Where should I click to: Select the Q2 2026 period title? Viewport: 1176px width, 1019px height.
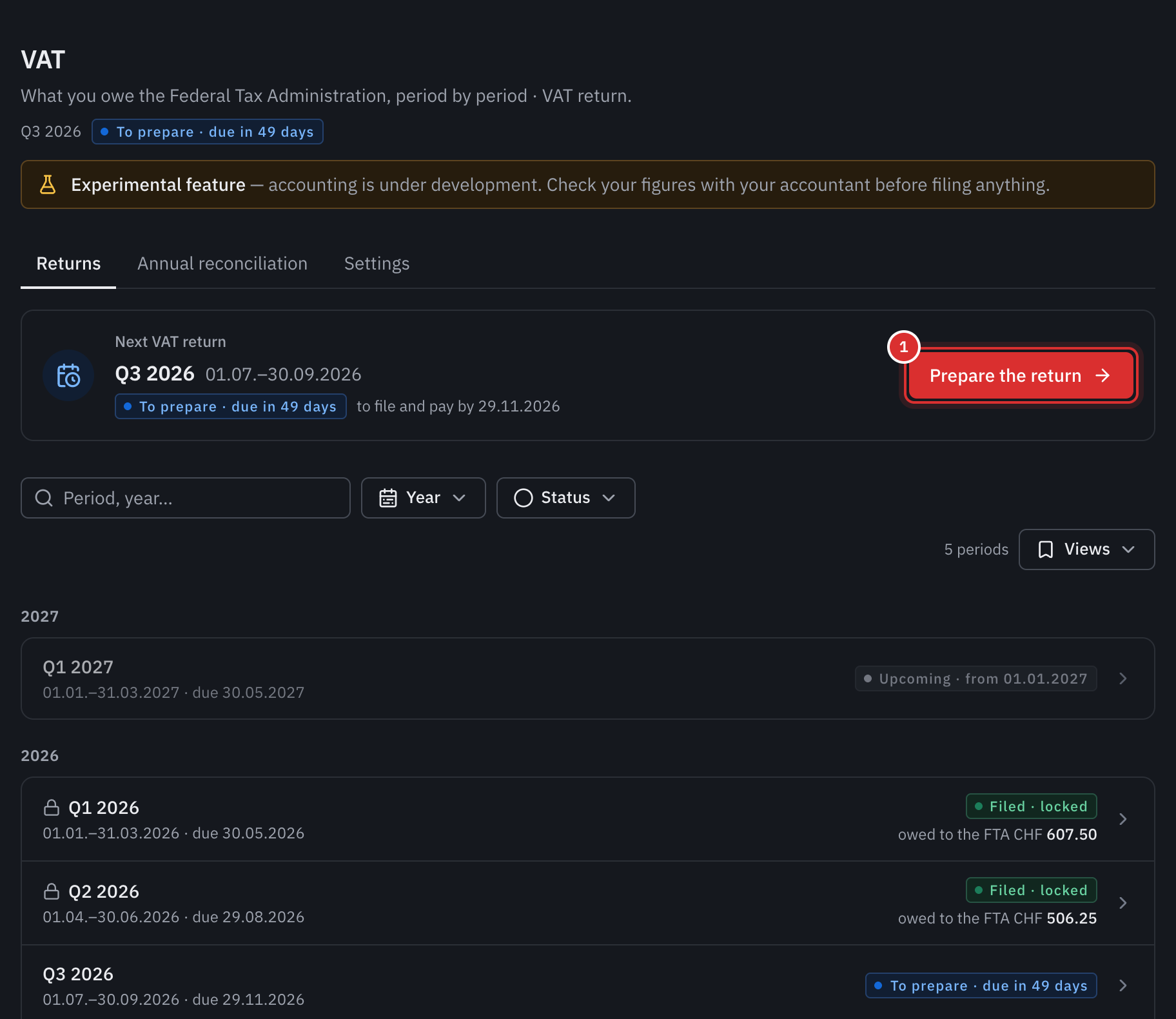[104, 891]
